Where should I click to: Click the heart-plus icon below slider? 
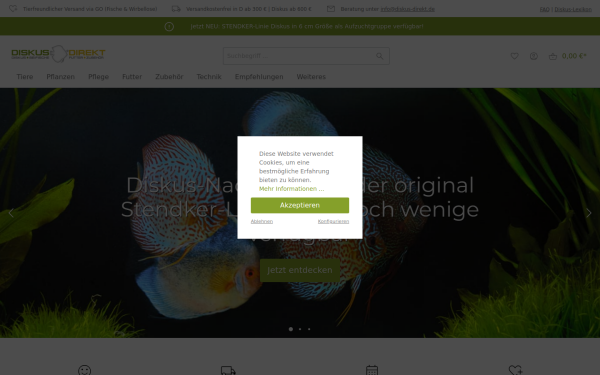click(x=515, y=370)
